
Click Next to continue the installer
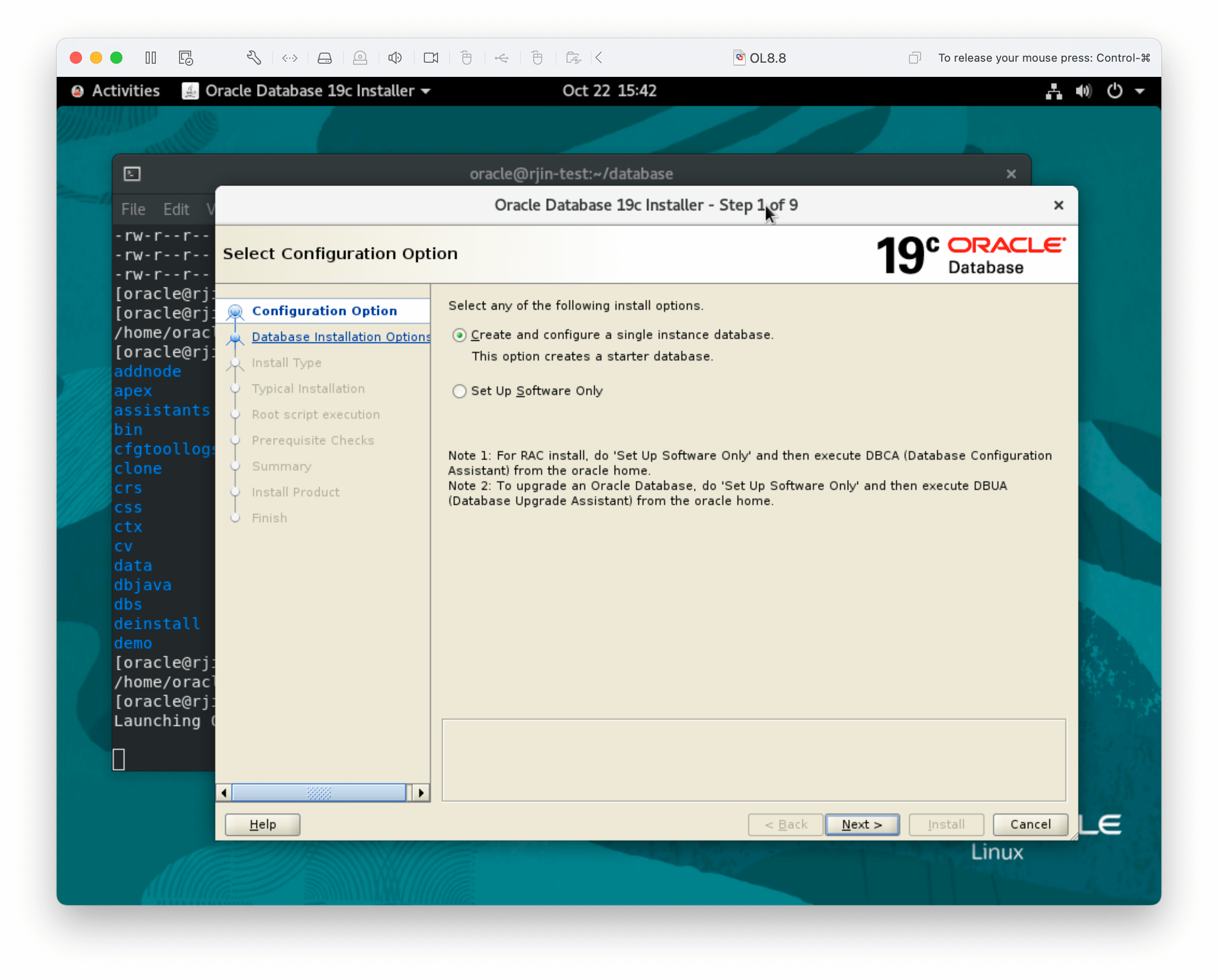862,824
